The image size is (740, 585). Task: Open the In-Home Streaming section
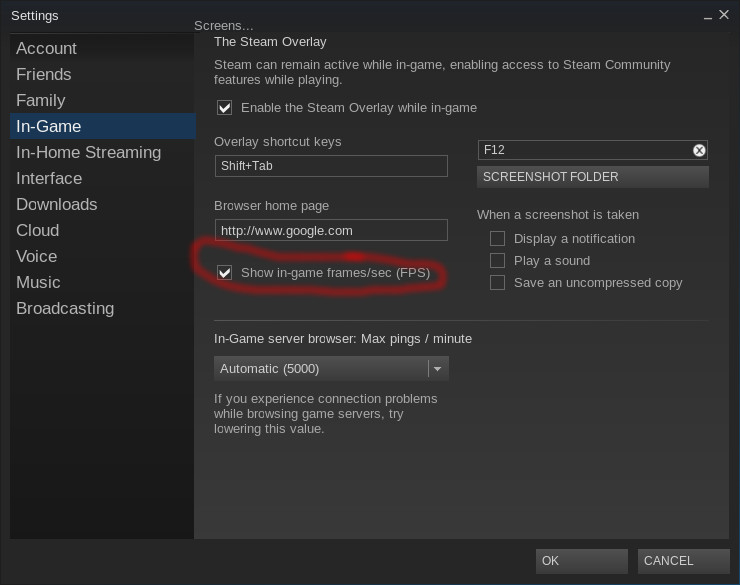[102, 152]
